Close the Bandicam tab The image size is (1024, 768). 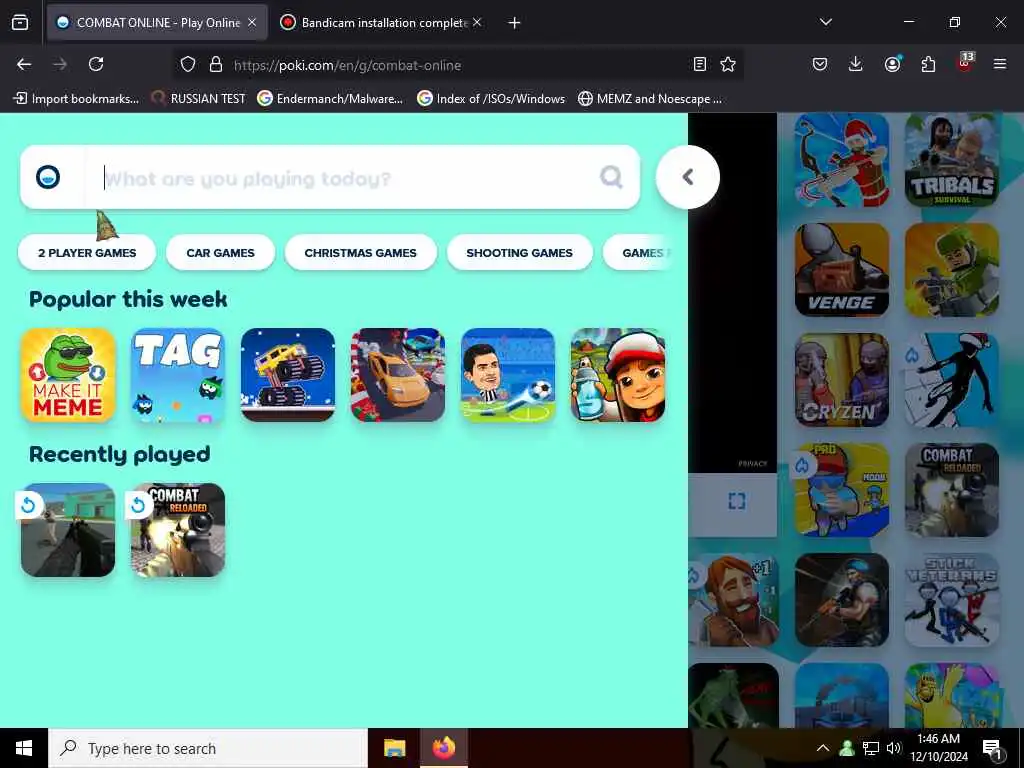[477, 22]
